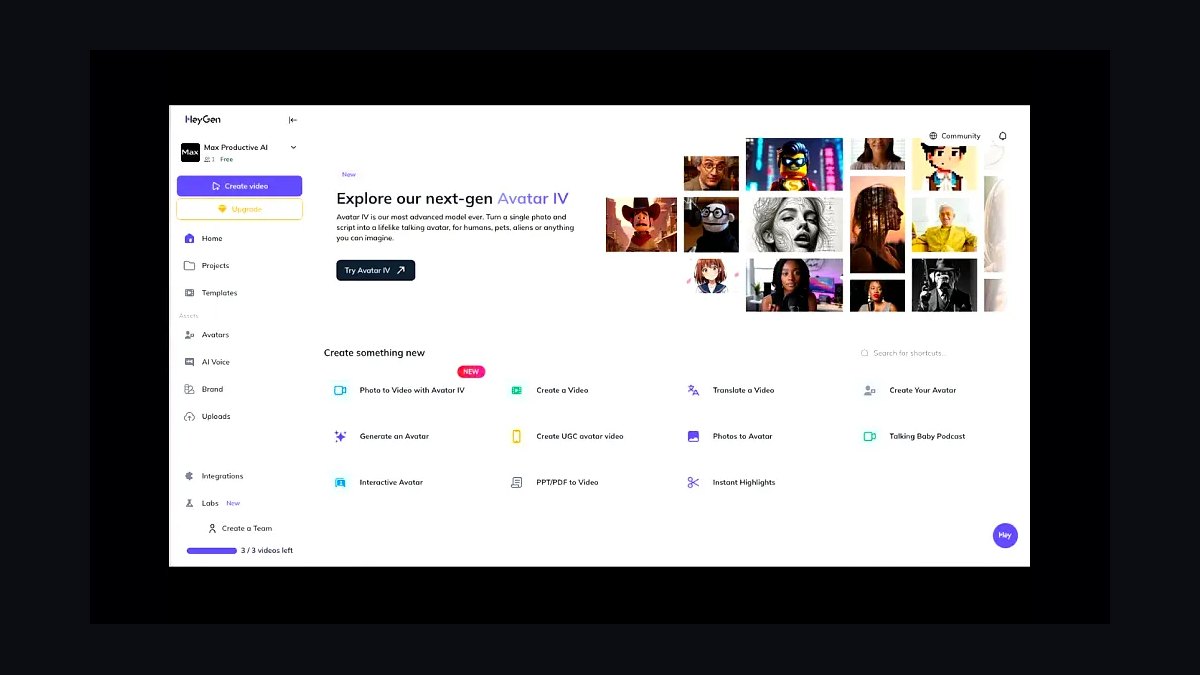Open notifications bell icon
The image size is (1200, 675).
tap(1003, 136)
